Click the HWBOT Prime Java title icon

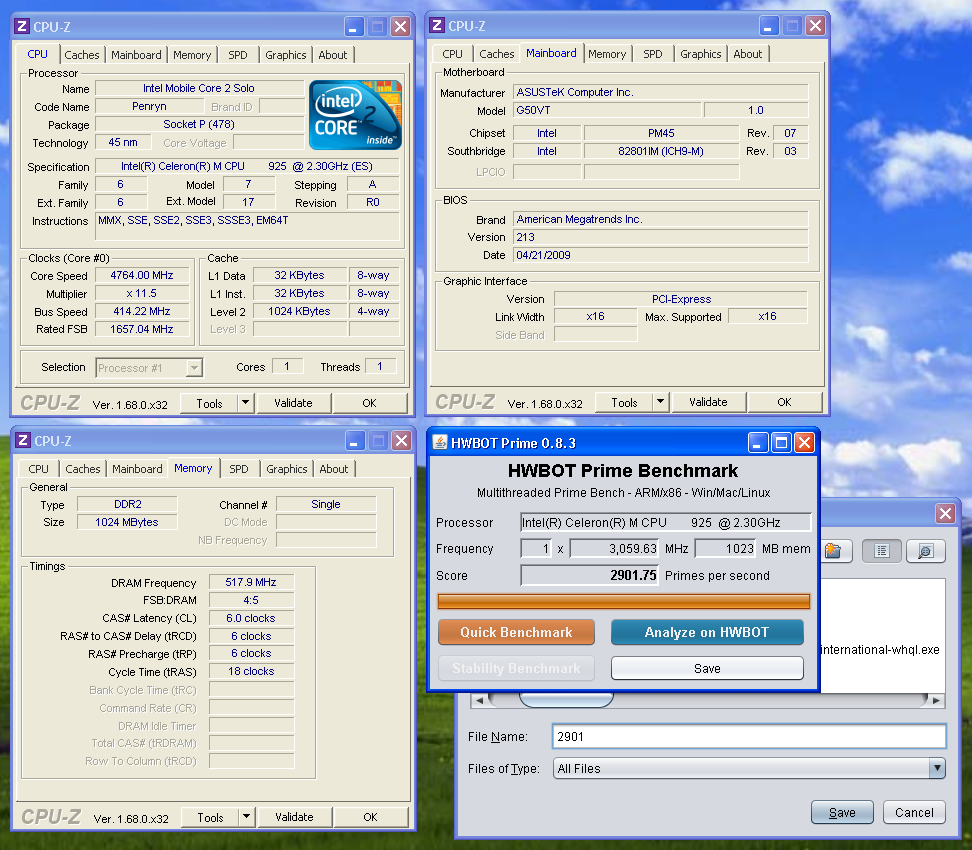[x=439, y=443]
